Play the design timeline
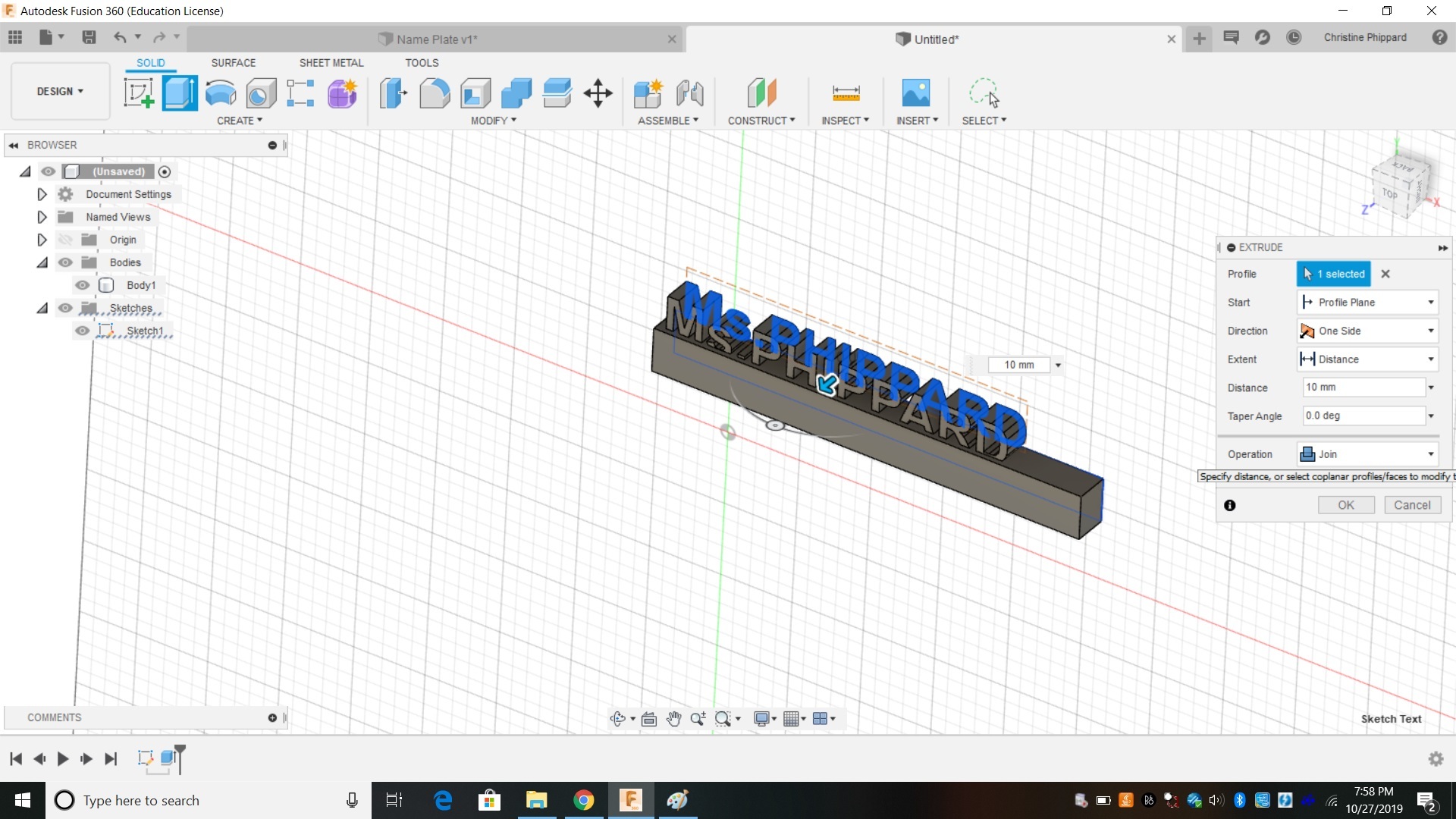Viewport: 1456px width, 819px height. 63,758
